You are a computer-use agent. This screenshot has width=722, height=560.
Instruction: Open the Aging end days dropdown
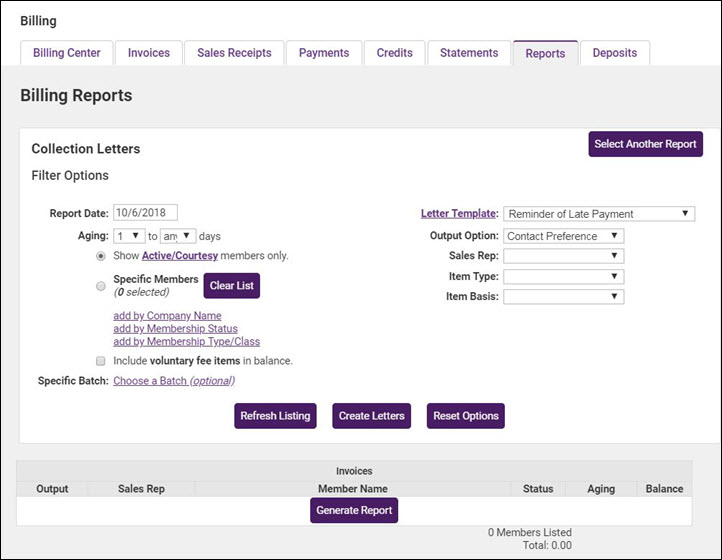tap(177, 236)
